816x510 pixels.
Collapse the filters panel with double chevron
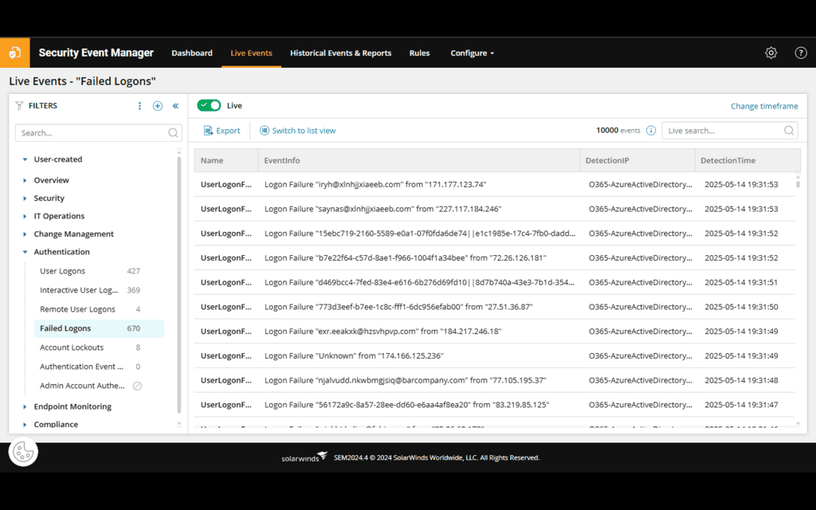[x=175, y=106]
